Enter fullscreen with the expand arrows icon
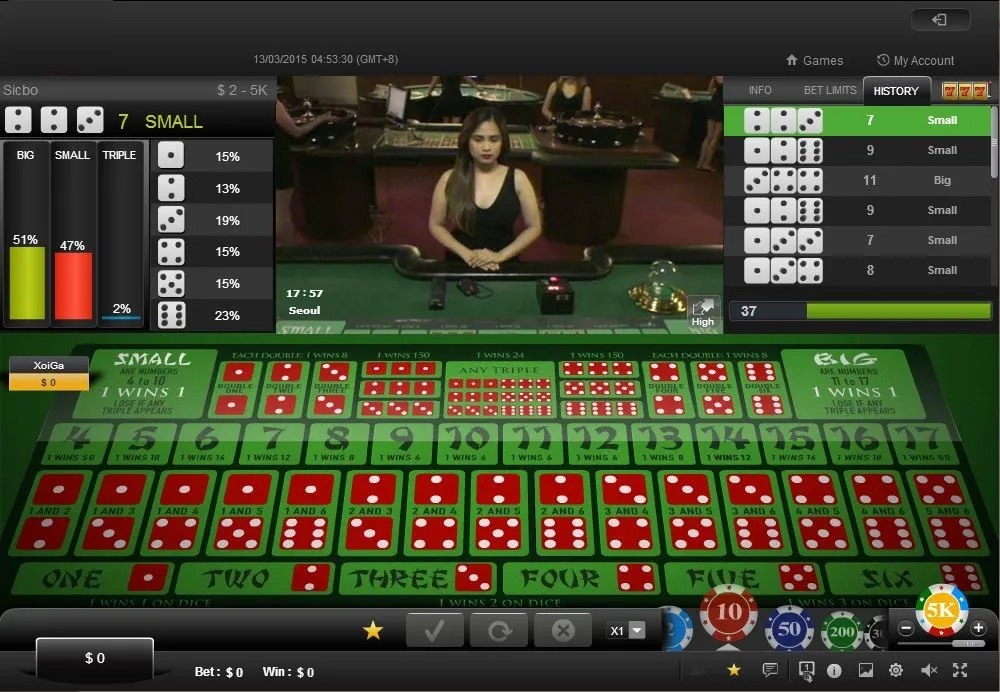Screen dimensions: 1000x692 coord(960,670)
